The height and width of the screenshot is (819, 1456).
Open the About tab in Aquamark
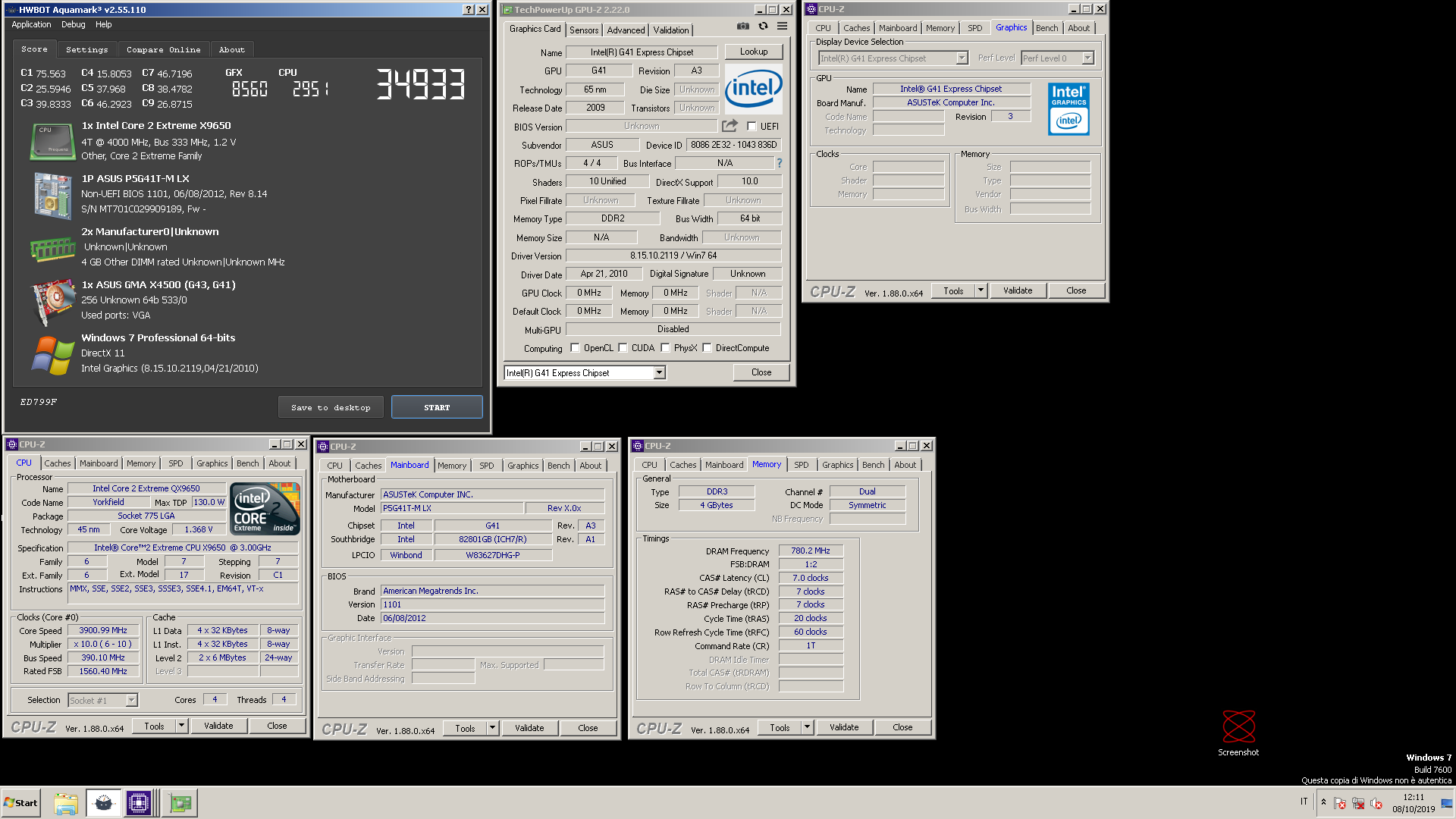pyautogui.click(x=232, y=49)
